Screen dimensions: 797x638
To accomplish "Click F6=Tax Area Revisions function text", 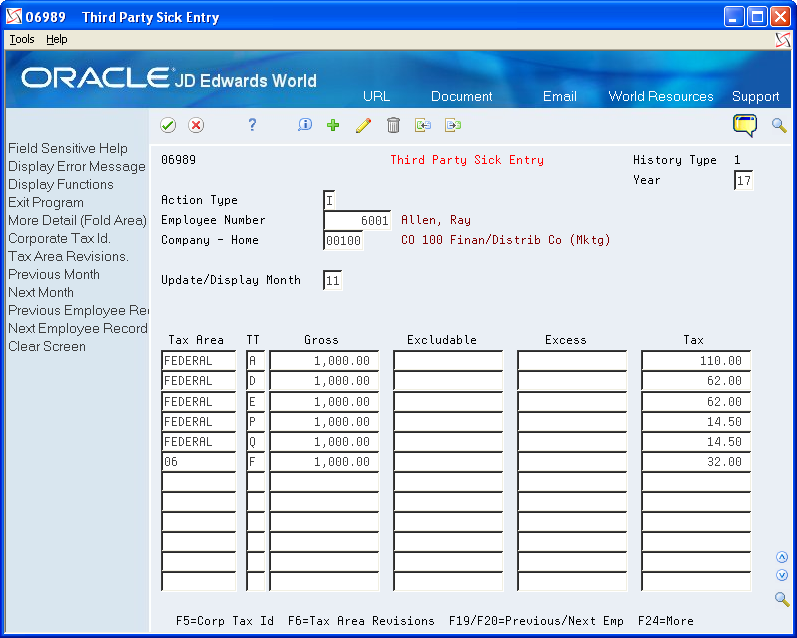I will point(361,621).
